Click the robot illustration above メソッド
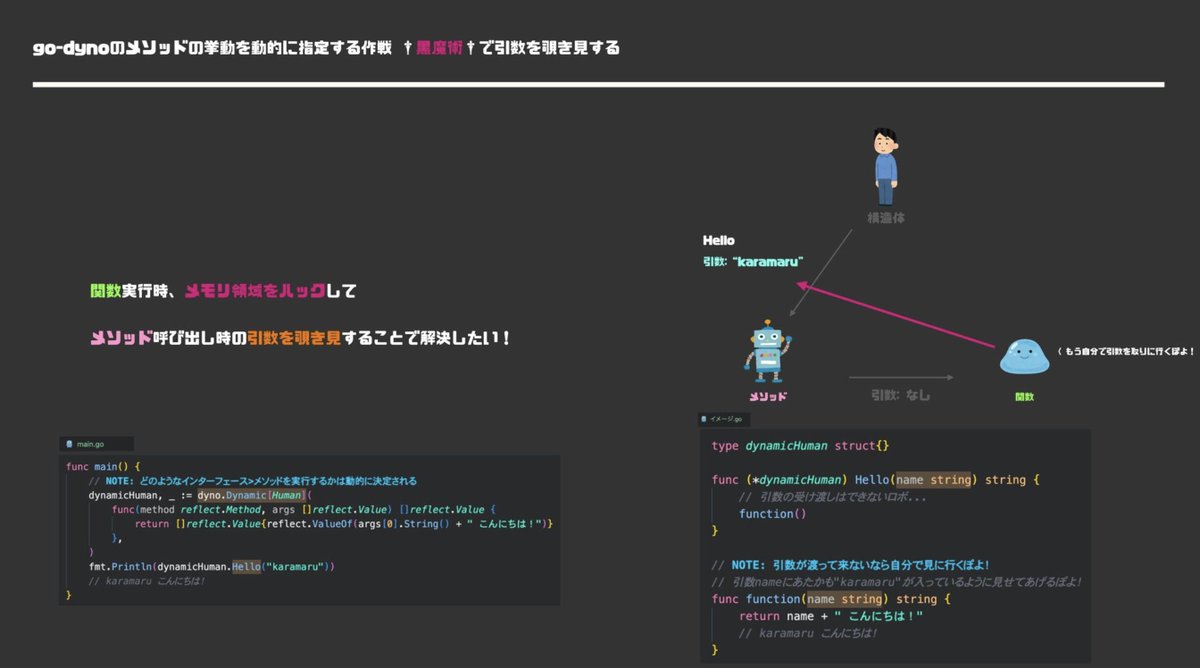The height and width of the screenshot is (668, 1200). 768,350
